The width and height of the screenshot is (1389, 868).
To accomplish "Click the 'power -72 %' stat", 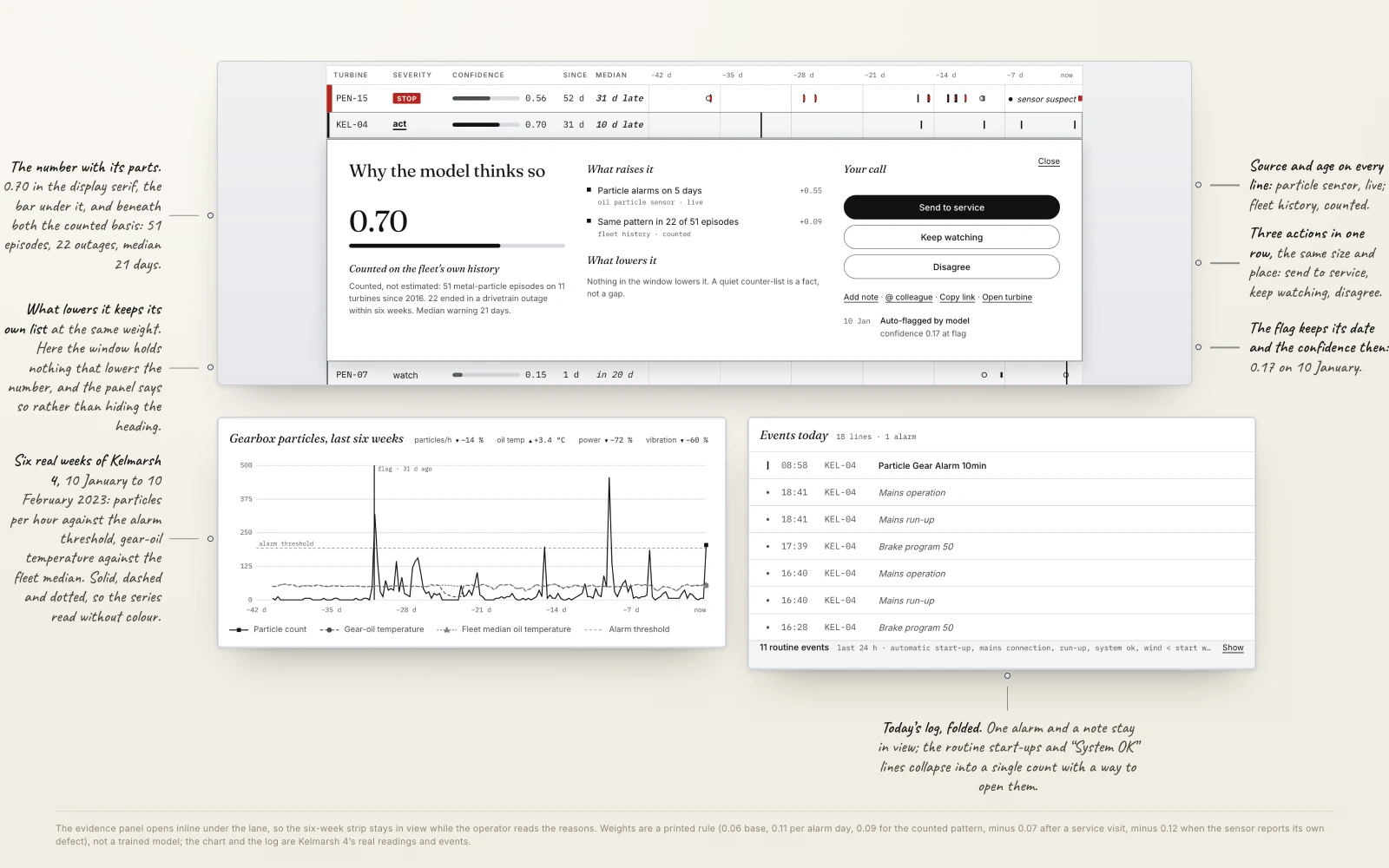I will [x=605, y=440].
